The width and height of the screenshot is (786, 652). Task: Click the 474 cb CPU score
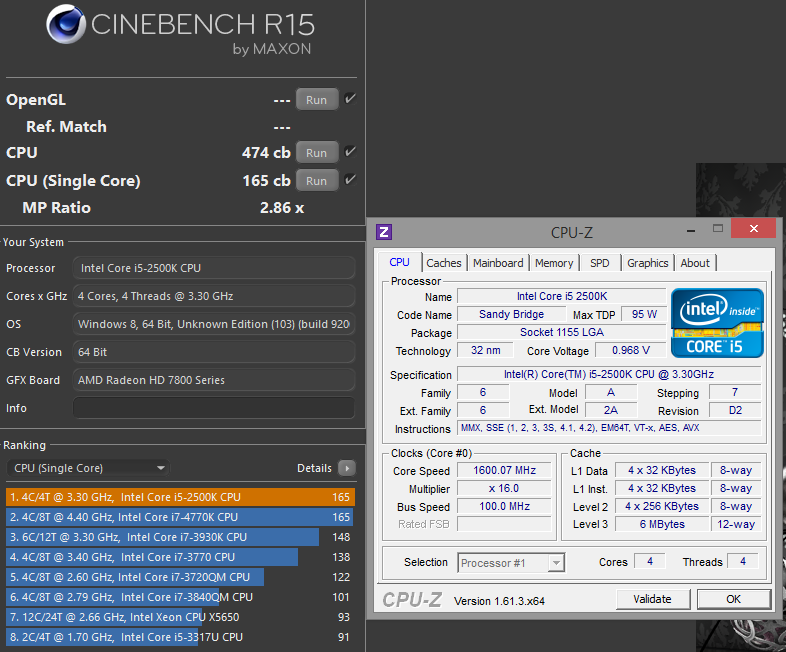[266, 153]
